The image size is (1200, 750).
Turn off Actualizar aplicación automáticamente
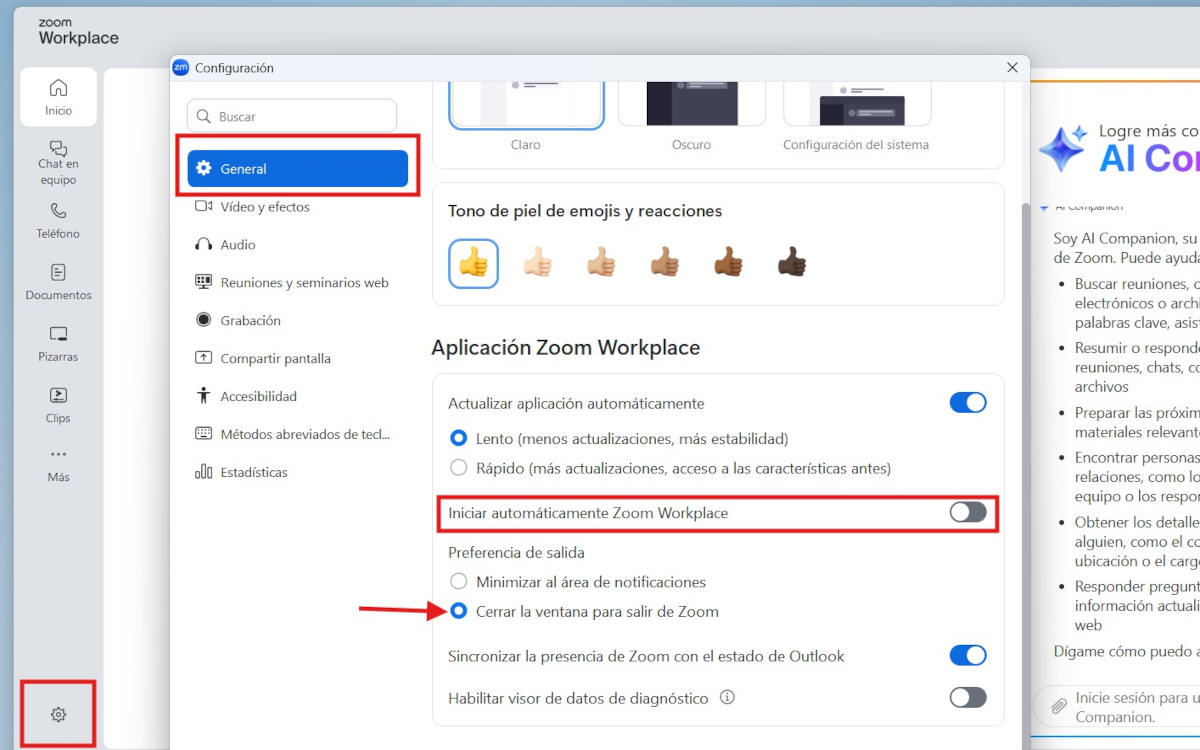coord(967,403)
